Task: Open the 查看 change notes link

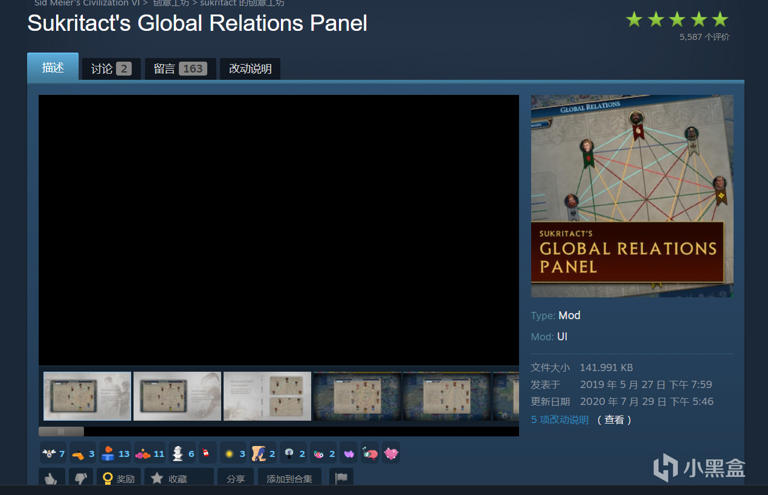Action: (x=614, y=420)
